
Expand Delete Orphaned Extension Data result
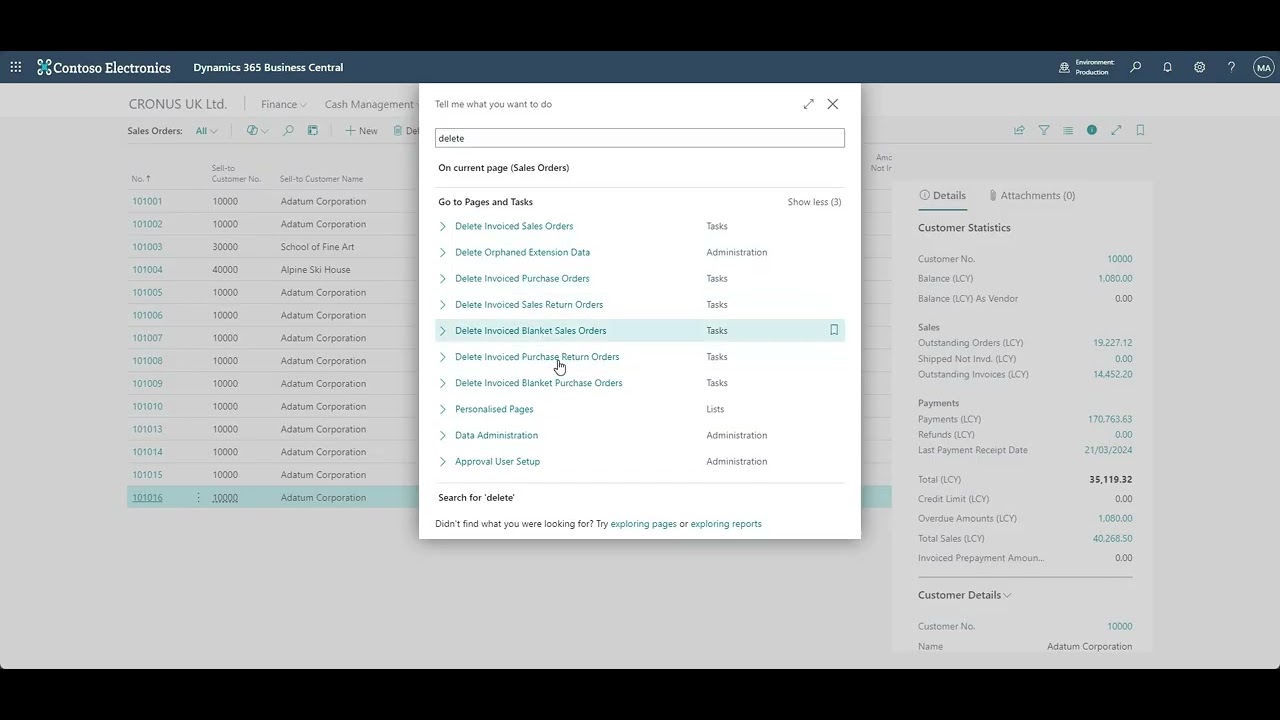443,252
